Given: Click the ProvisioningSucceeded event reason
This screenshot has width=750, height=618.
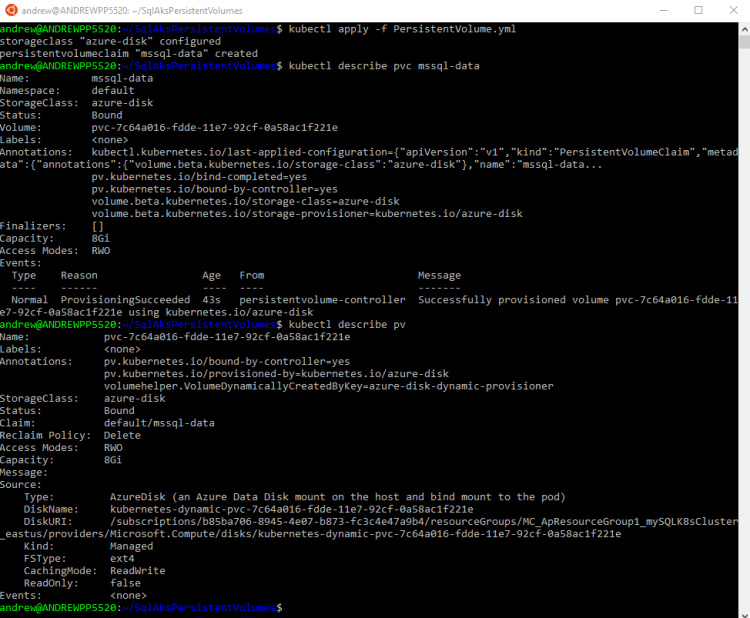Looking at the screenshot, I should click(125, 299).
